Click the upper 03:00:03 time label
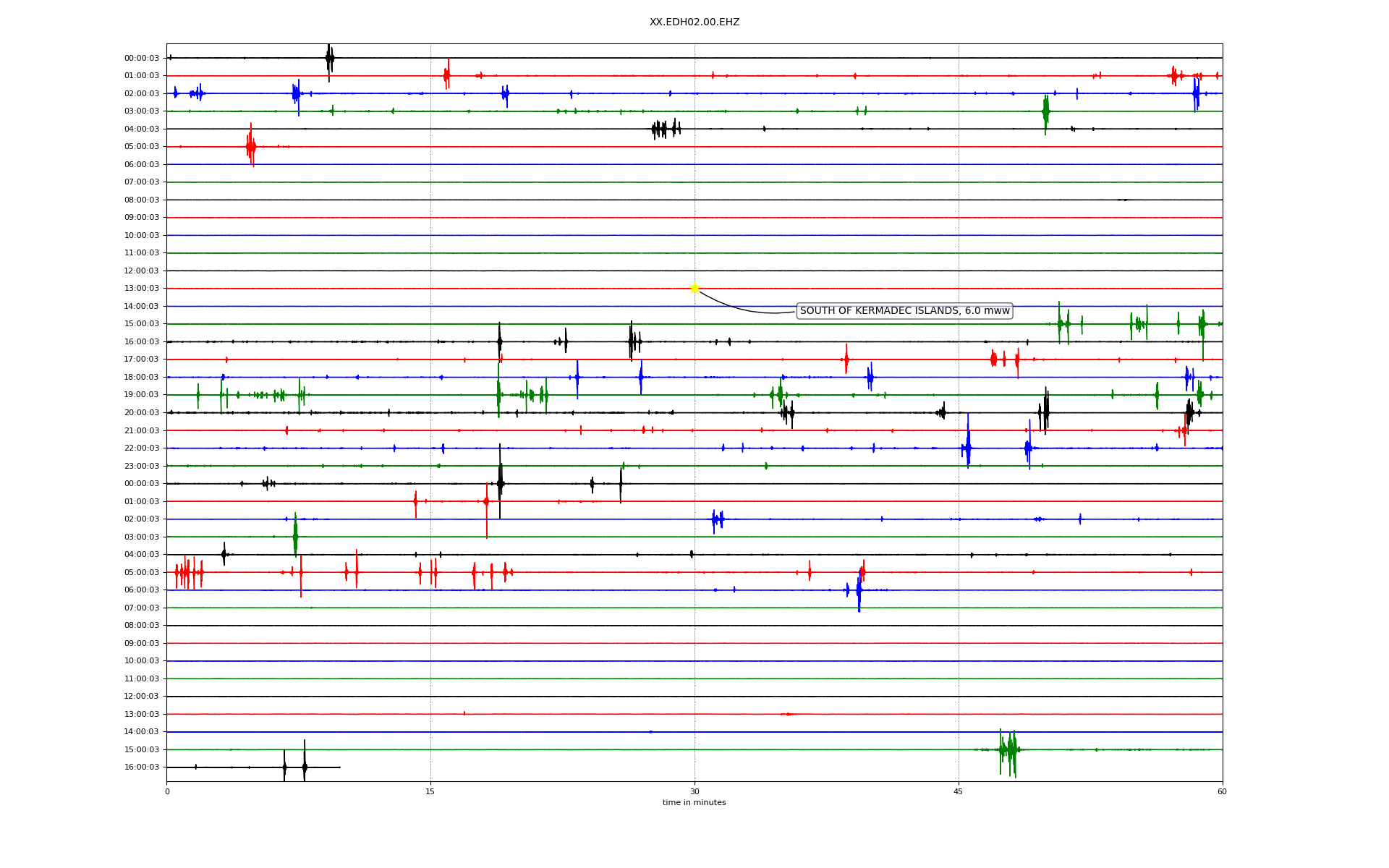The height and width of the screenshot is (868, 1389). point(141,111)
